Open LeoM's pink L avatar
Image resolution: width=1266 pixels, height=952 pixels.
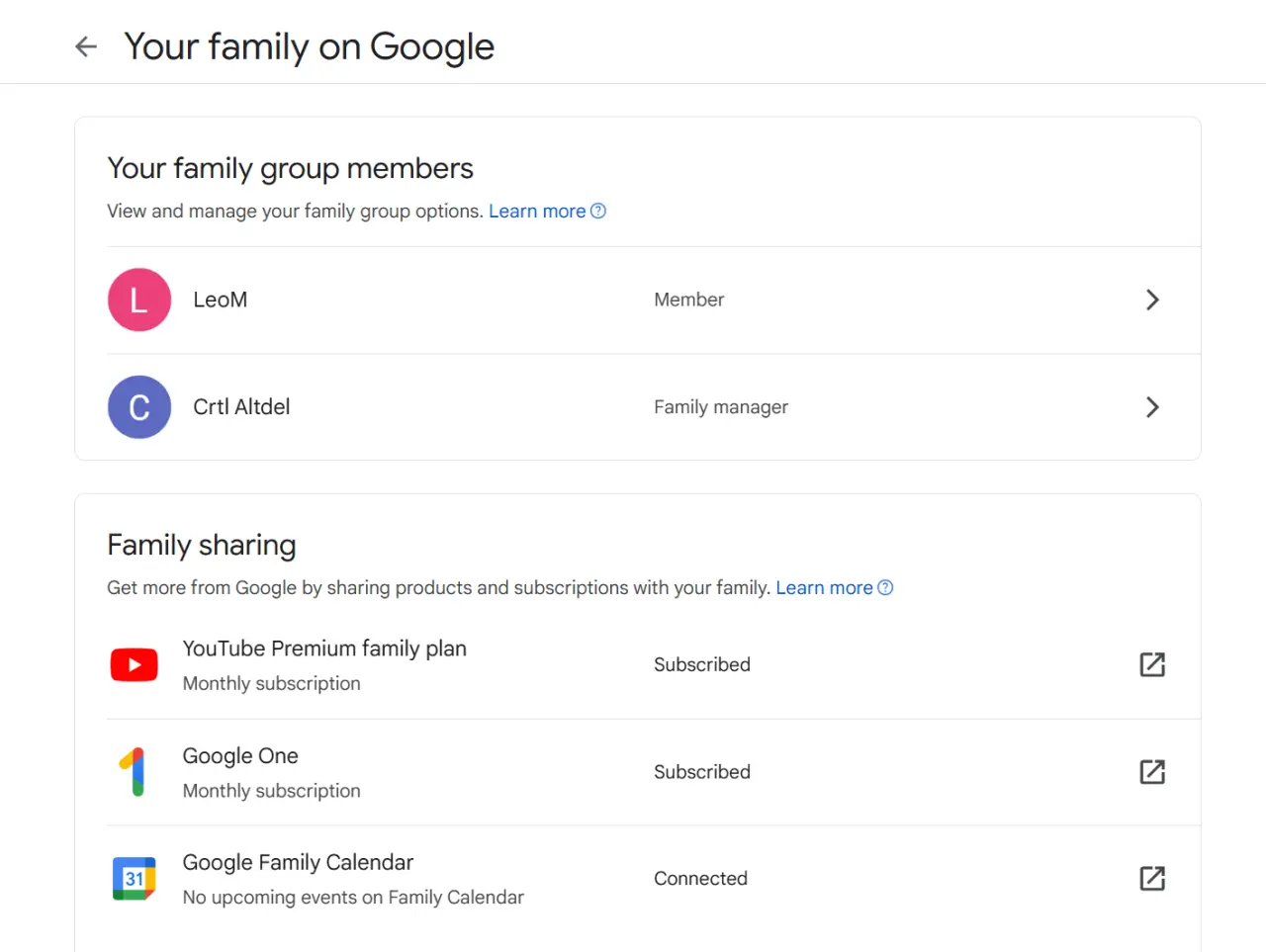[139, 300]
